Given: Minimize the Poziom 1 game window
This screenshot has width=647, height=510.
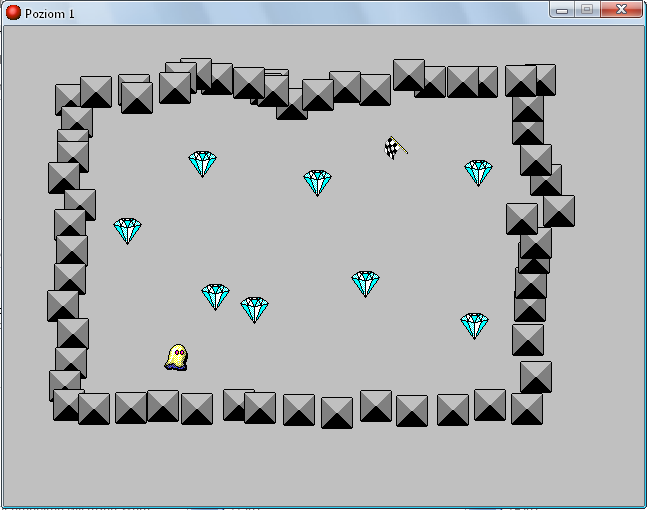Looking at the screenshot, I should tap(563, 9).
